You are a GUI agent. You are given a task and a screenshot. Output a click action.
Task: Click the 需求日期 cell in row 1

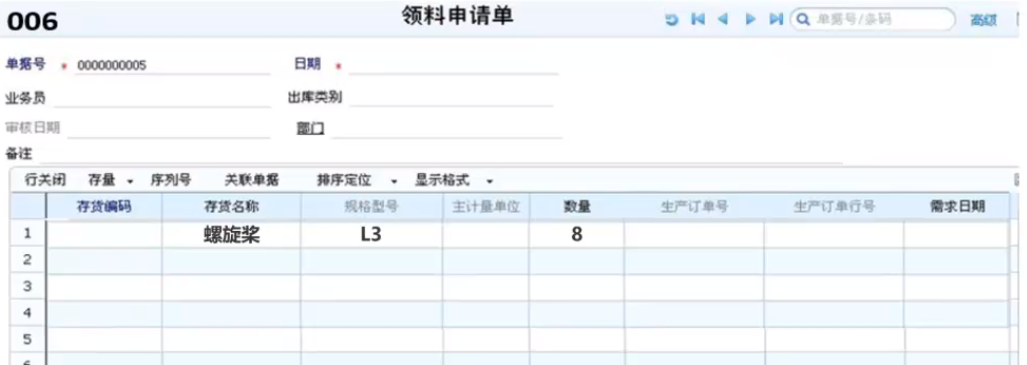957,235
